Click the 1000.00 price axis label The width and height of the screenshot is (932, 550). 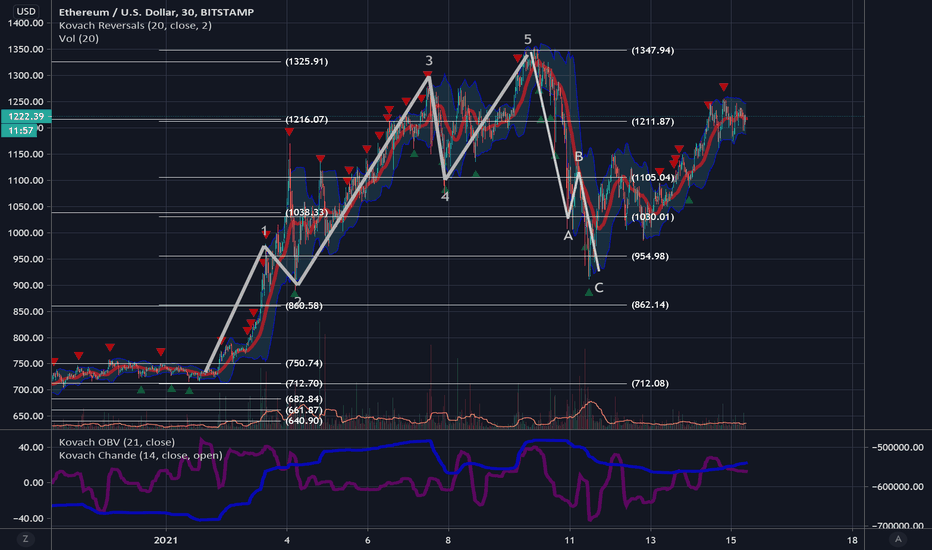pos(26,233)
